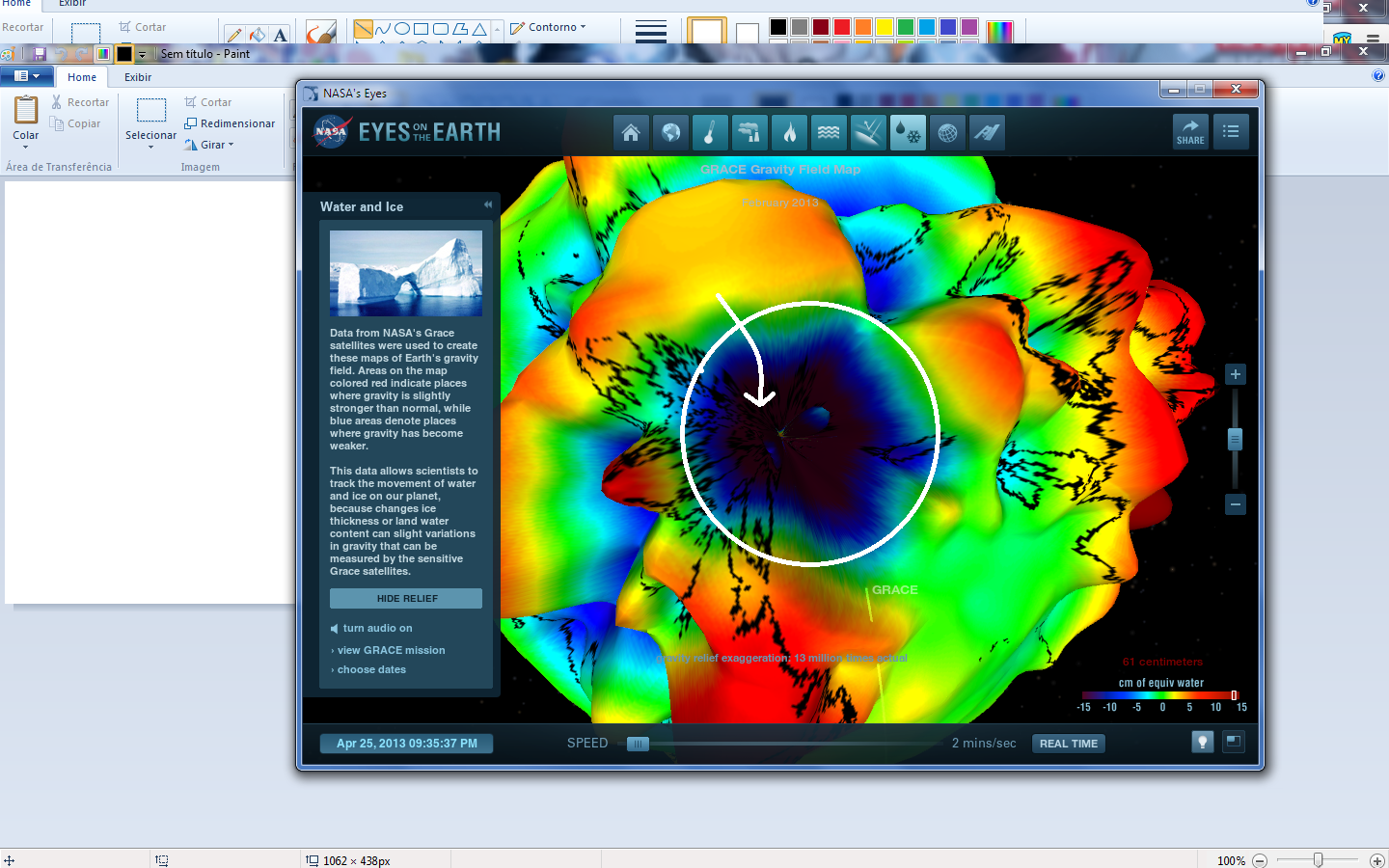1389x868 pixels.
Task: Click the date field Apr 25, 2013
Action: (x=406, y=744)
